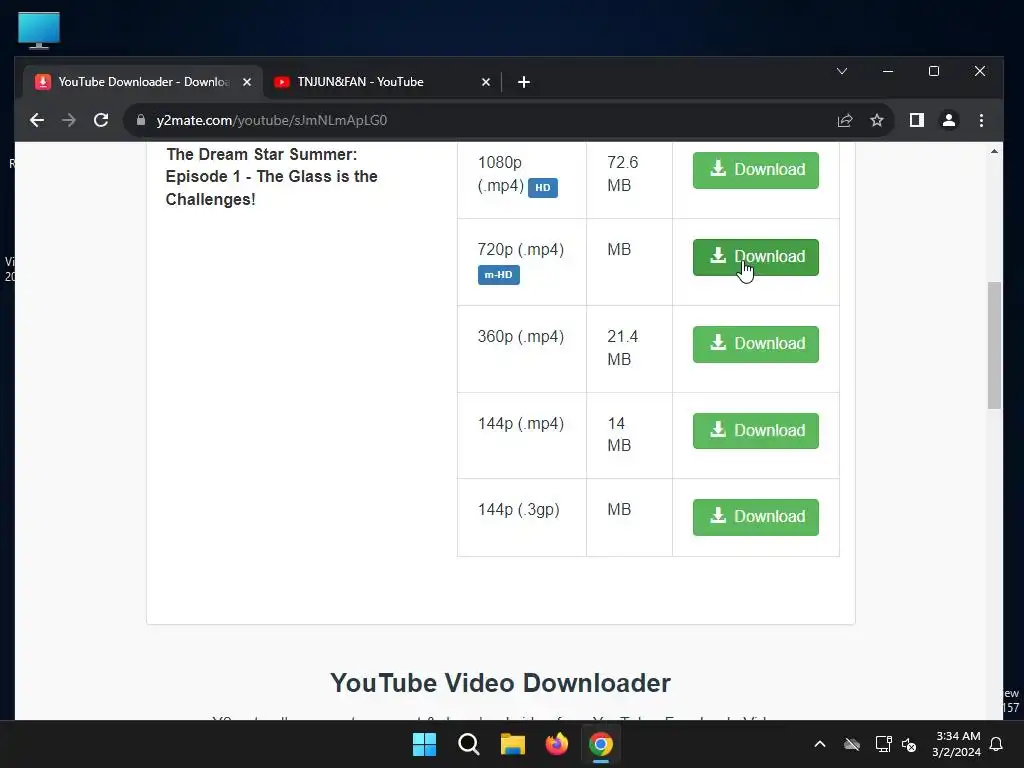Click the OneDrive cloud tray icon
The width and height of the screenshot is (1024, 768).
(x=852, y=744)
